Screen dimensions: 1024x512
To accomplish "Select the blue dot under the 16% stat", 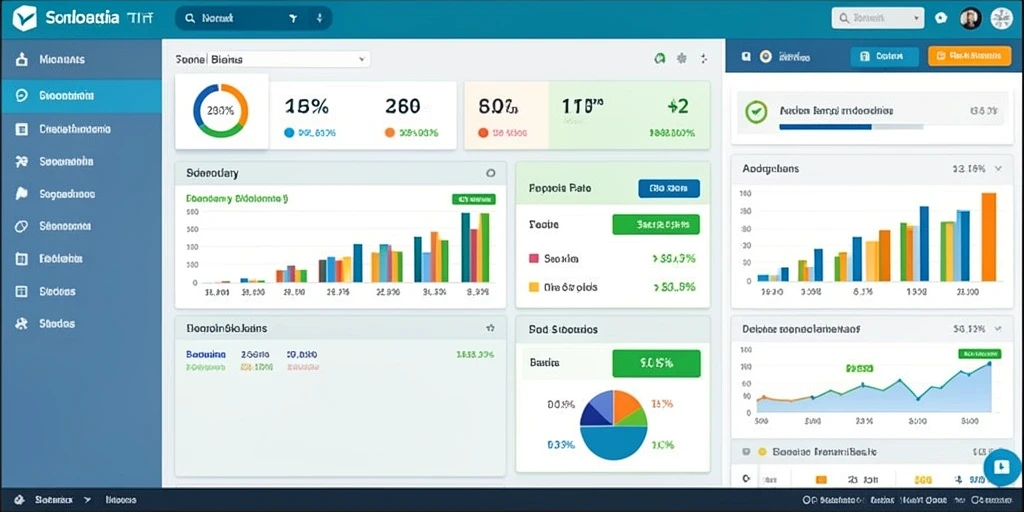I will [x=289, y=133].
